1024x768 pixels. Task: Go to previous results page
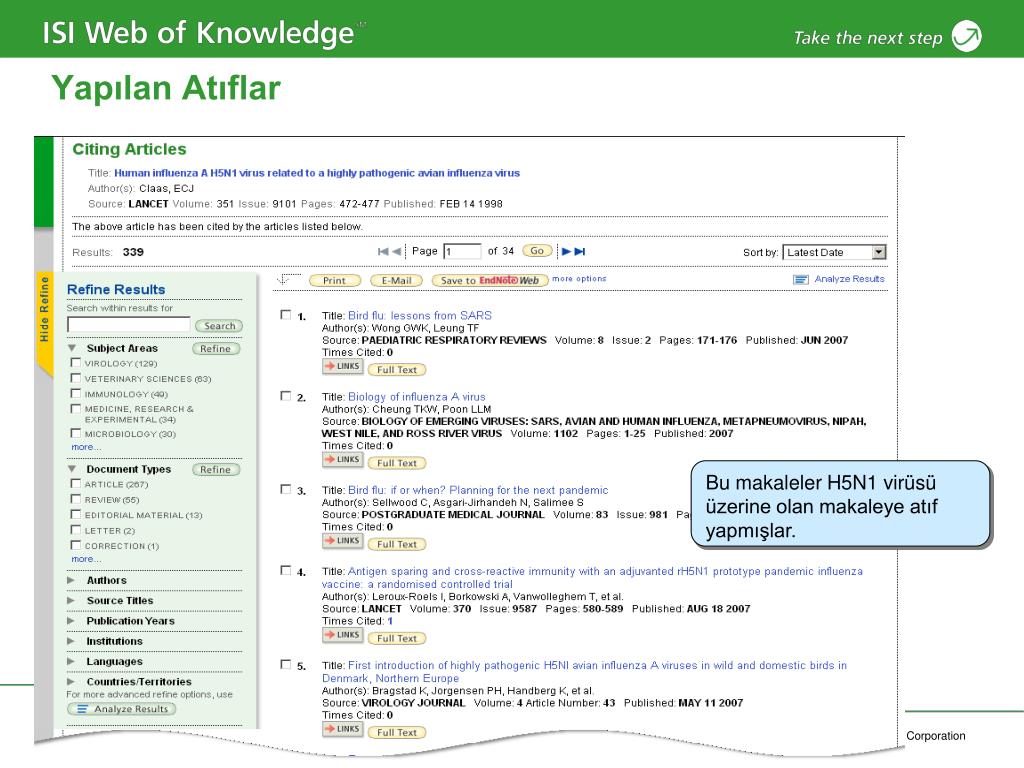[396, 251]
